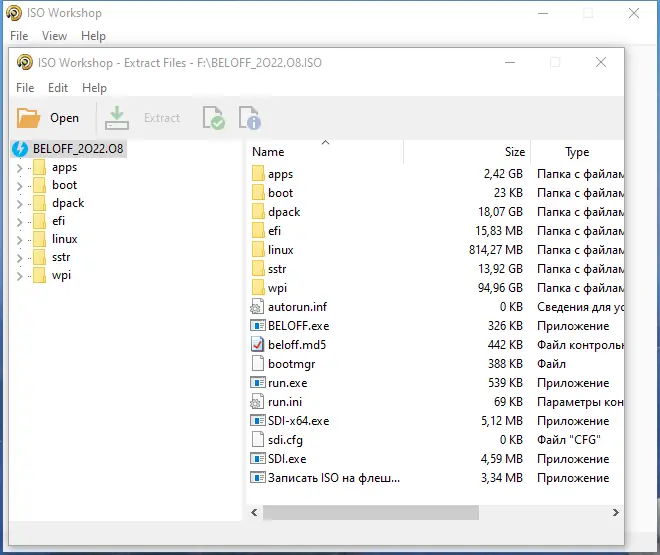Click the run.ini settings file icon
660x555 pixels.
coord(257,402)
